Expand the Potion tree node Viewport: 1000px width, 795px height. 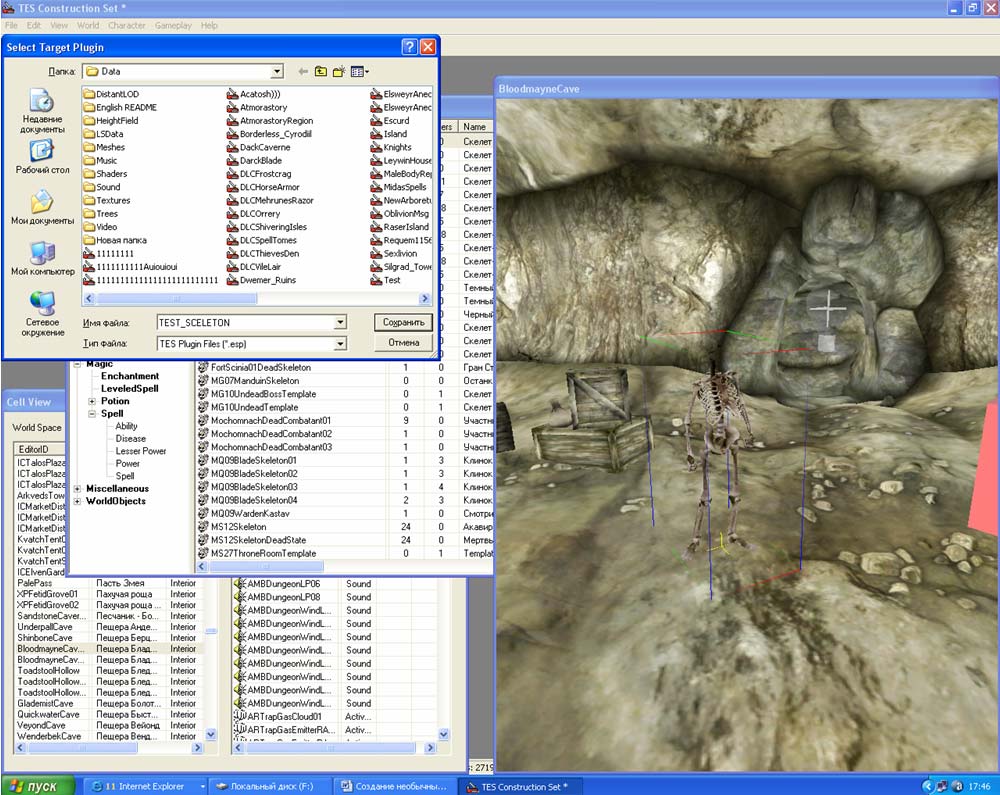click(x=92, y=401)
